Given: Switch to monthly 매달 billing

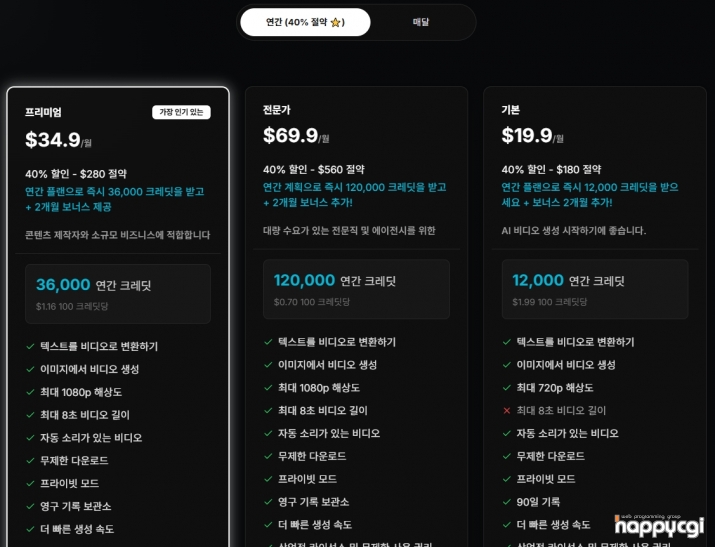Looking at the screenshot, I should [x=420, y=22].
